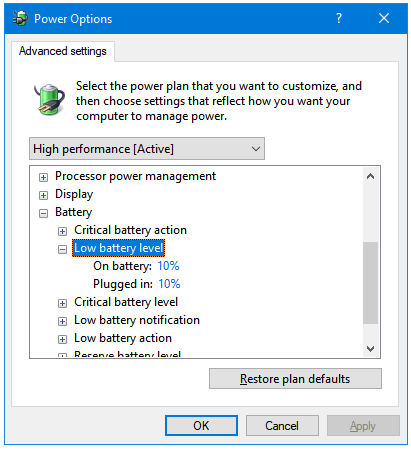
Task: Click the Cancel button
Action: pos(282,425)
